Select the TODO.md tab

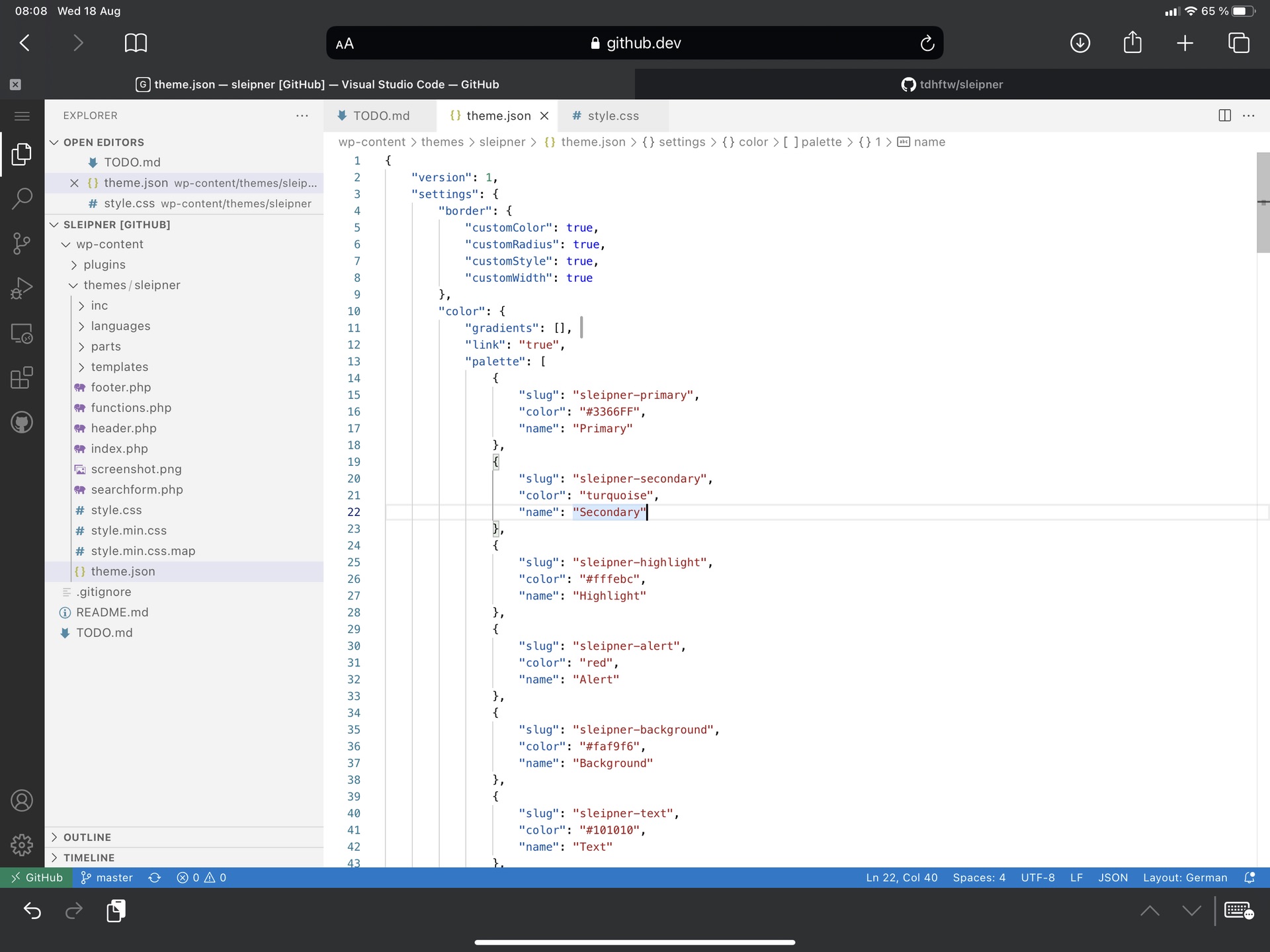381,115
